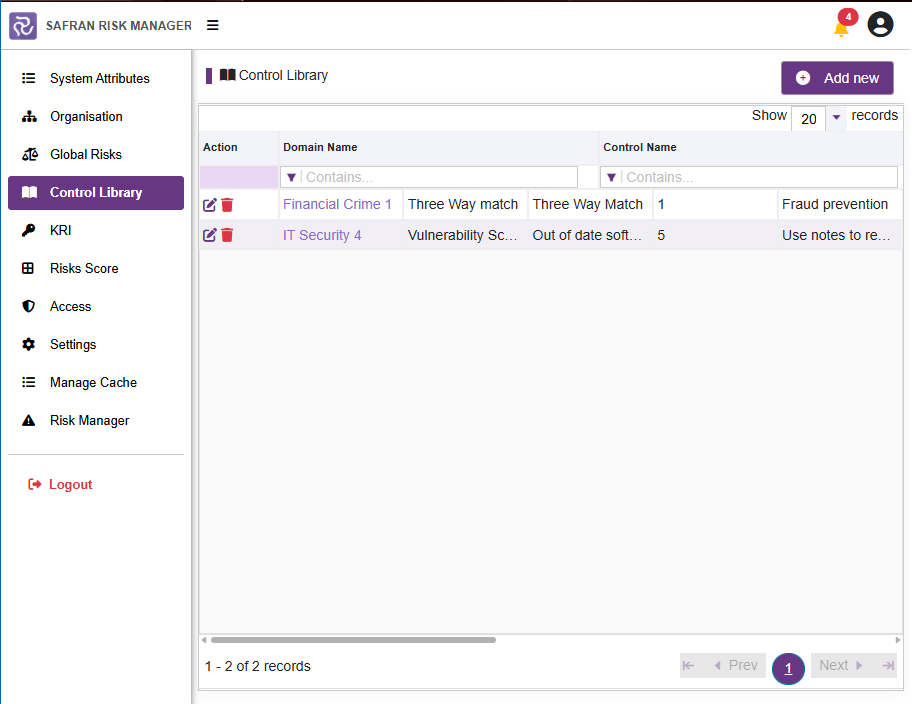The width and height of the screenshot is (912, 704).
Task: Select the Three Way match cell
Action: click(465, 204)
